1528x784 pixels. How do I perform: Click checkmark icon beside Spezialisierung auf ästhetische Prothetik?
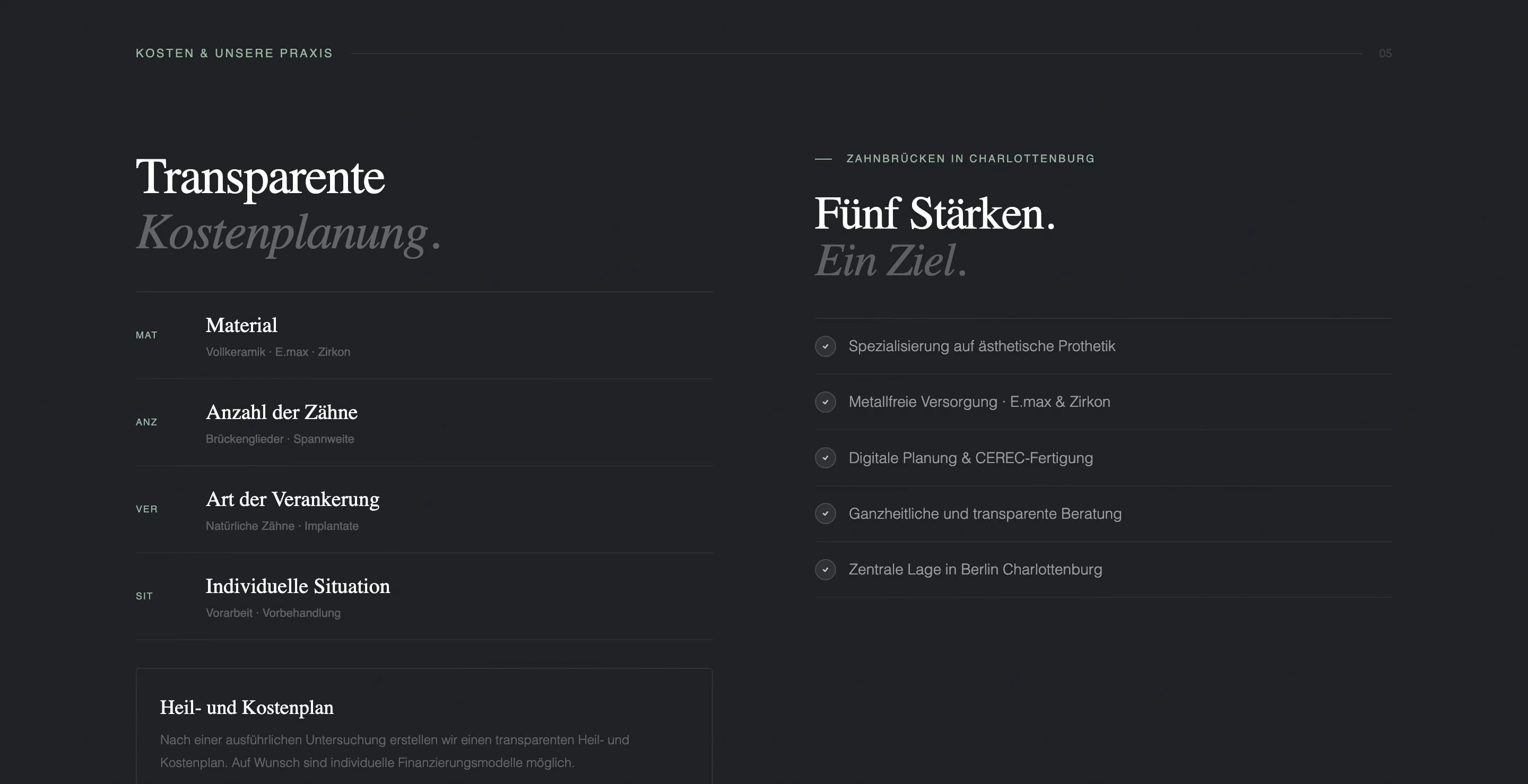[825, 346]
